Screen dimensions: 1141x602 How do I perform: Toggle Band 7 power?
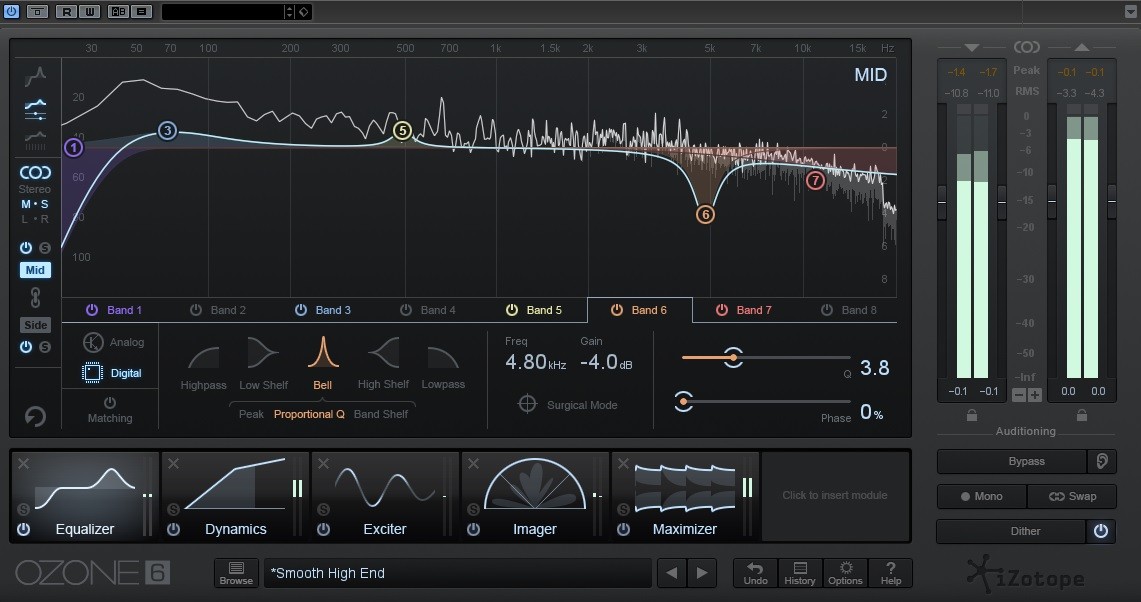[x=722, y=310]
